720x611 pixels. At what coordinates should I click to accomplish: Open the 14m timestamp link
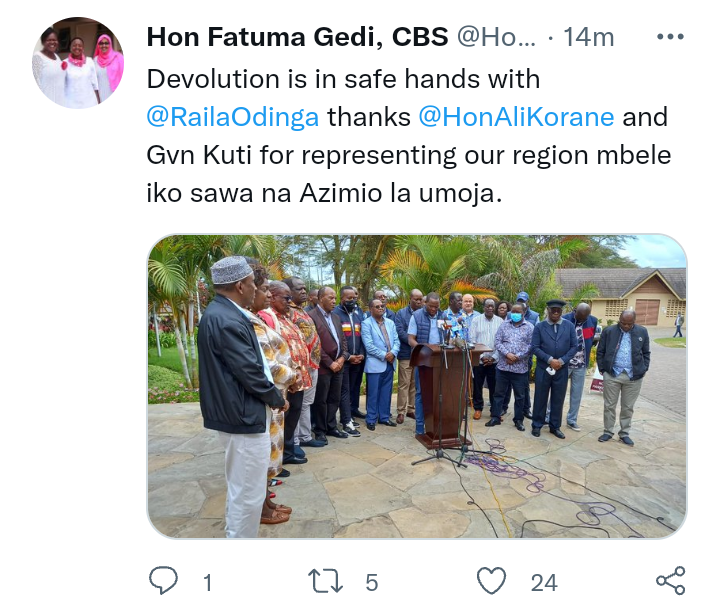point(589,37)
